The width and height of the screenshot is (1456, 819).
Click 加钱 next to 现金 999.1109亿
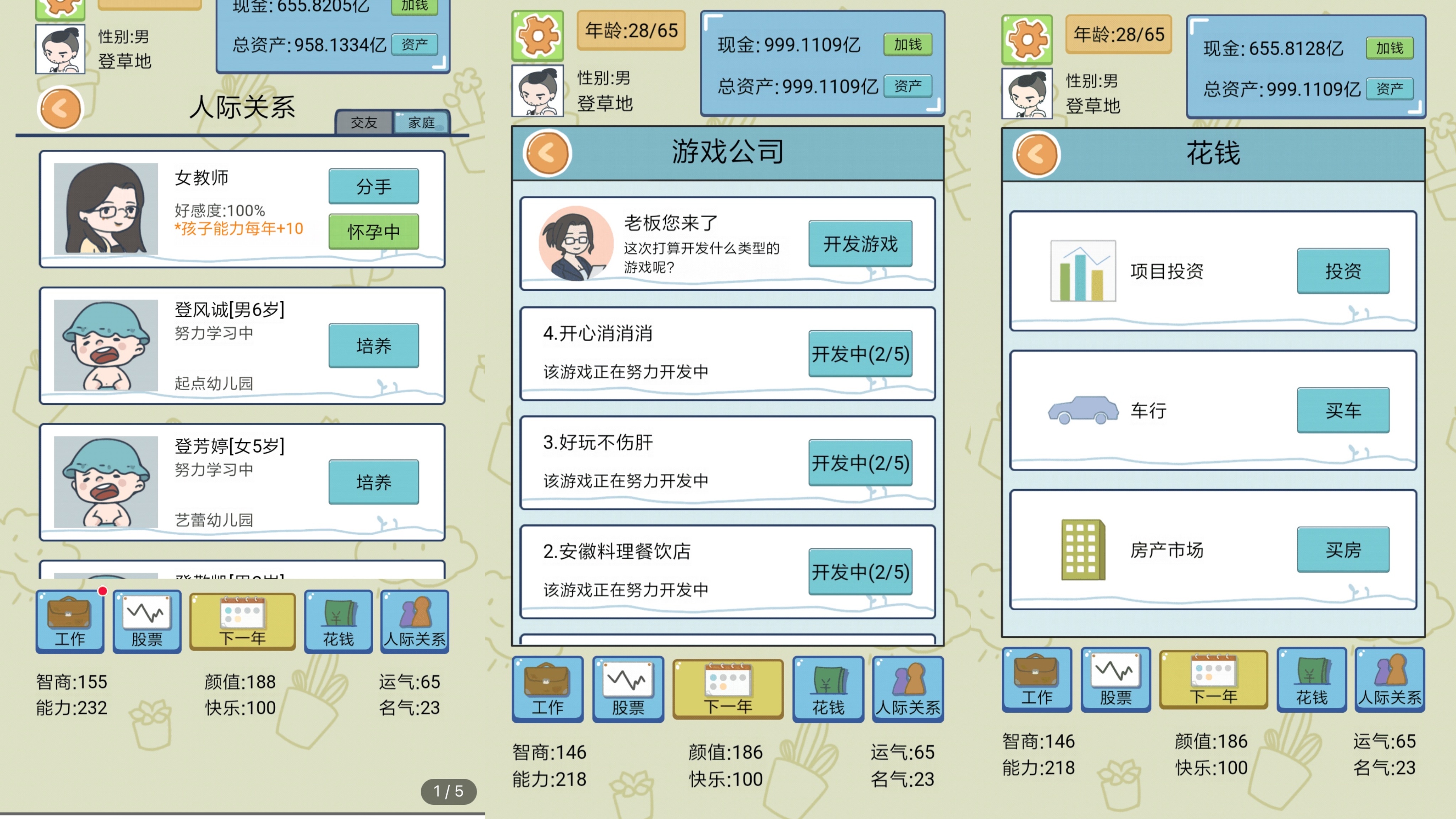(x=907, y=44)
